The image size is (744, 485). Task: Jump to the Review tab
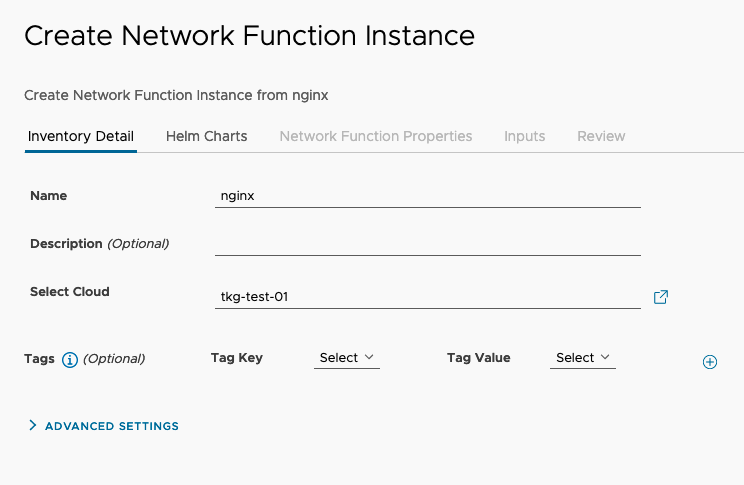pyautogui.click(x=601, y=137)
